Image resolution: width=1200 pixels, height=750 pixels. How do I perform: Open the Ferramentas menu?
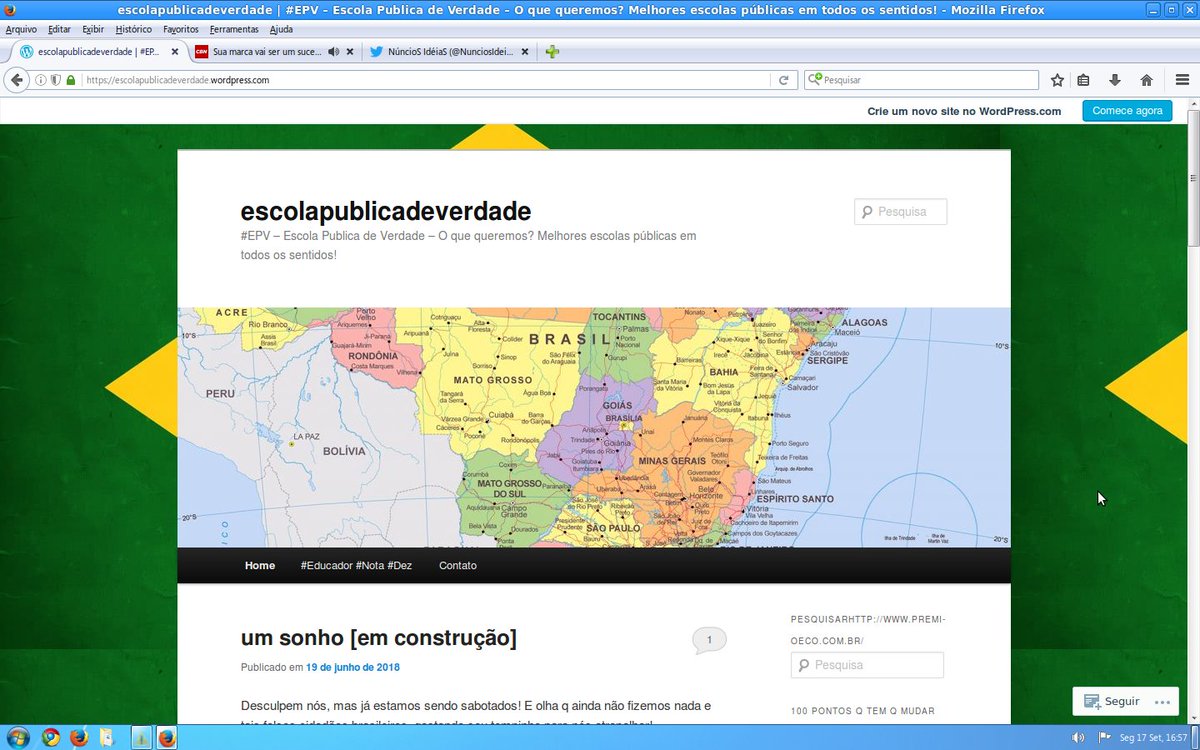pos(234,29)
